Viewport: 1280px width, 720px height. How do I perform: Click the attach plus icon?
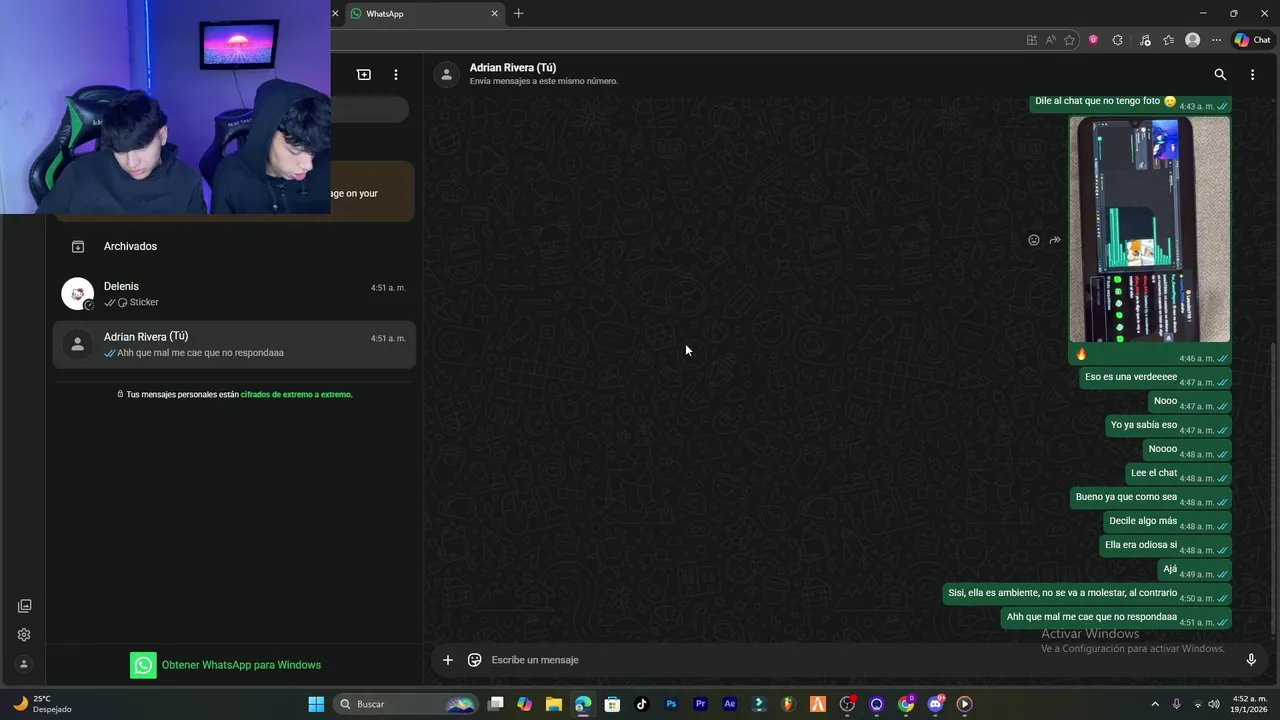448,660
